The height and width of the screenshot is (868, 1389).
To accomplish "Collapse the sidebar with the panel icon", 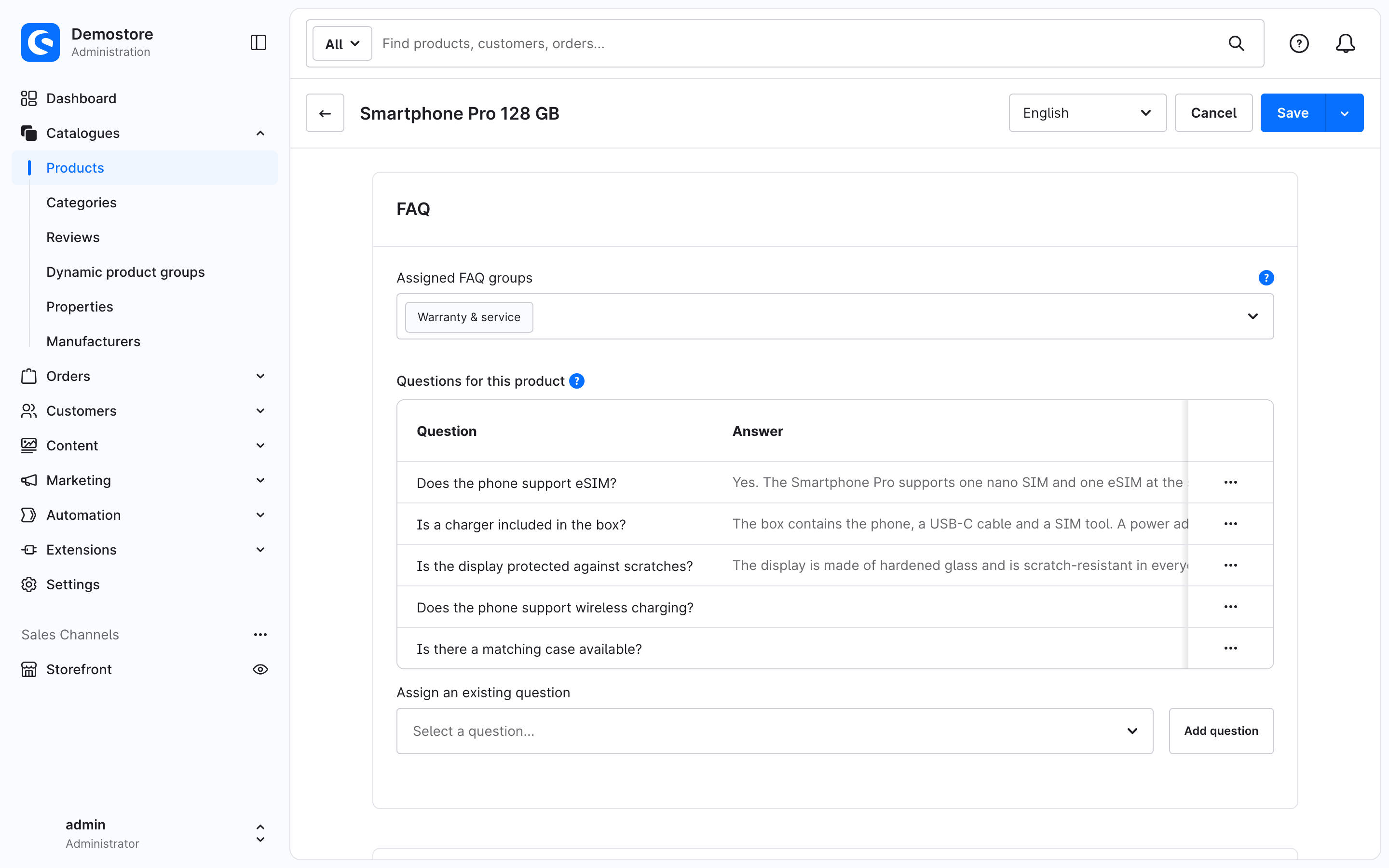I will [x=259, y=42].
